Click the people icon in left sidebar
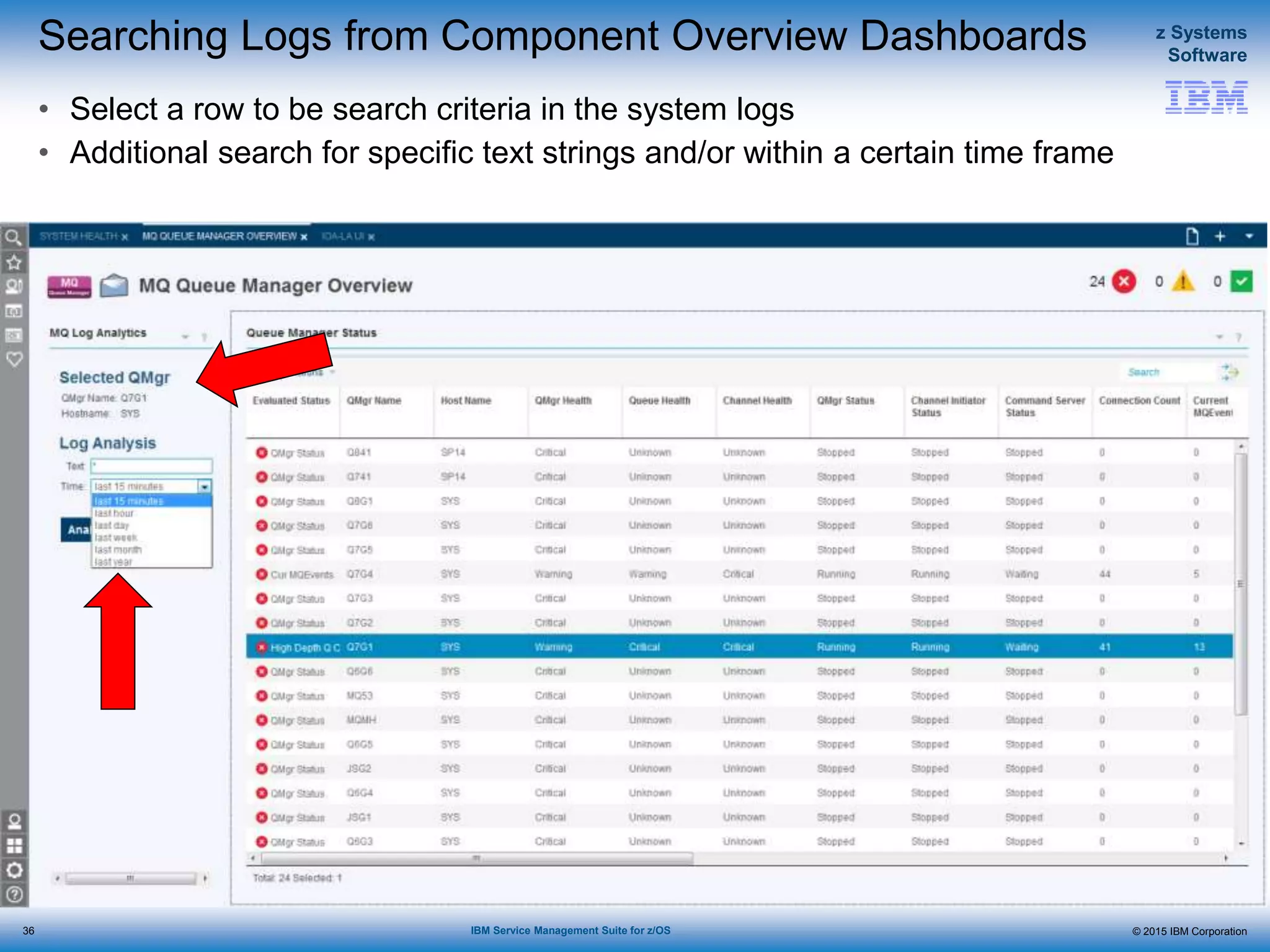Image resolution: width=1270 pixels, height=952 pixels. click(14, 286)
